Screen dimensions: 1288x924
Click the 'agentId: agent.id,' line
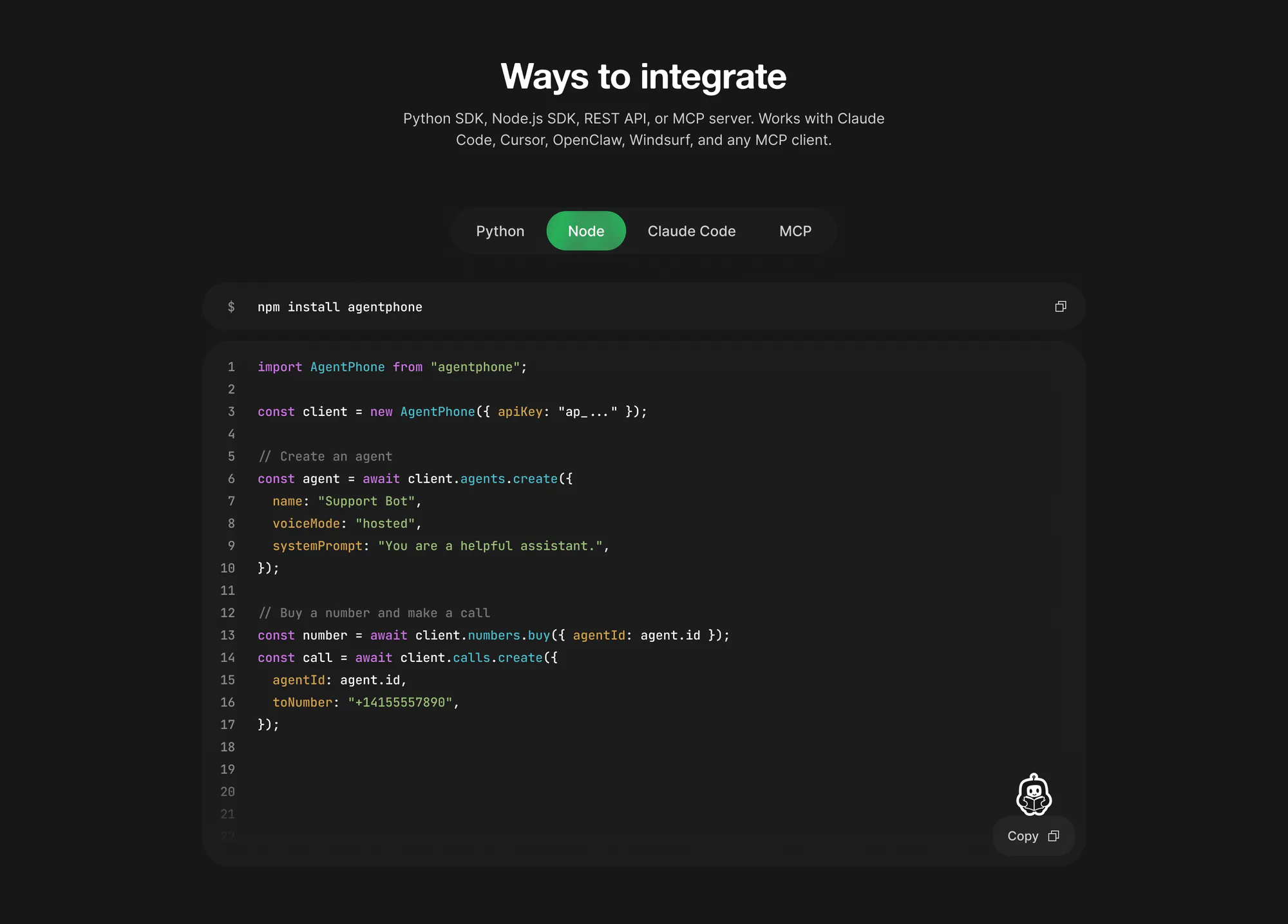click(x=339, y=680)
